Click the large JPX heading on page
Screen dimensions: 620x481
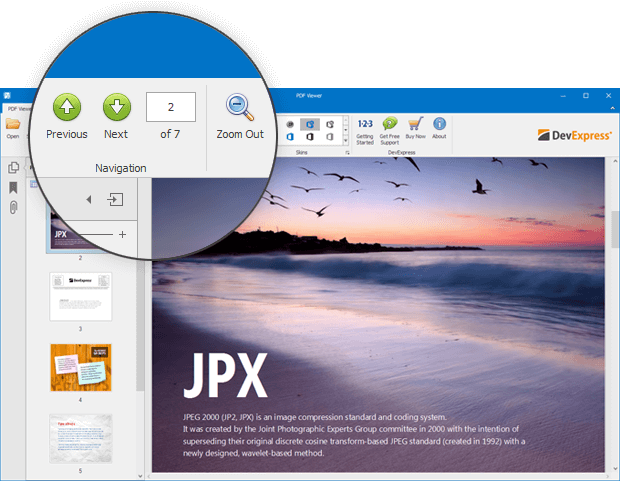pos(226,375)
